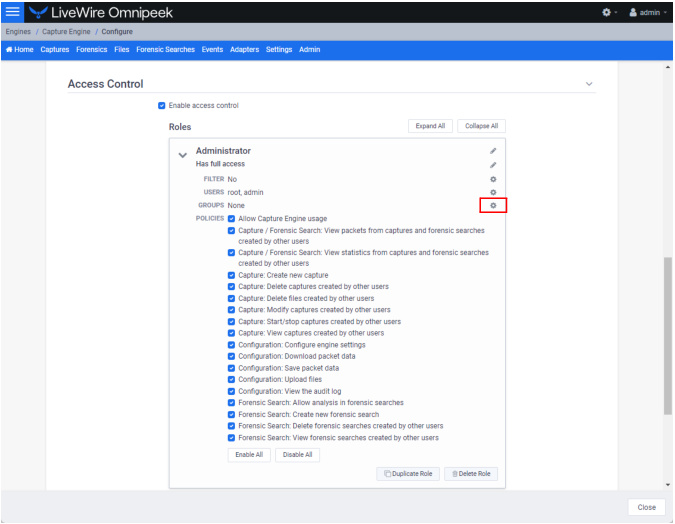The image size is (675, 524).
Task: Toggle View packets from captures policy checkbox
Action: click(231, 231)
